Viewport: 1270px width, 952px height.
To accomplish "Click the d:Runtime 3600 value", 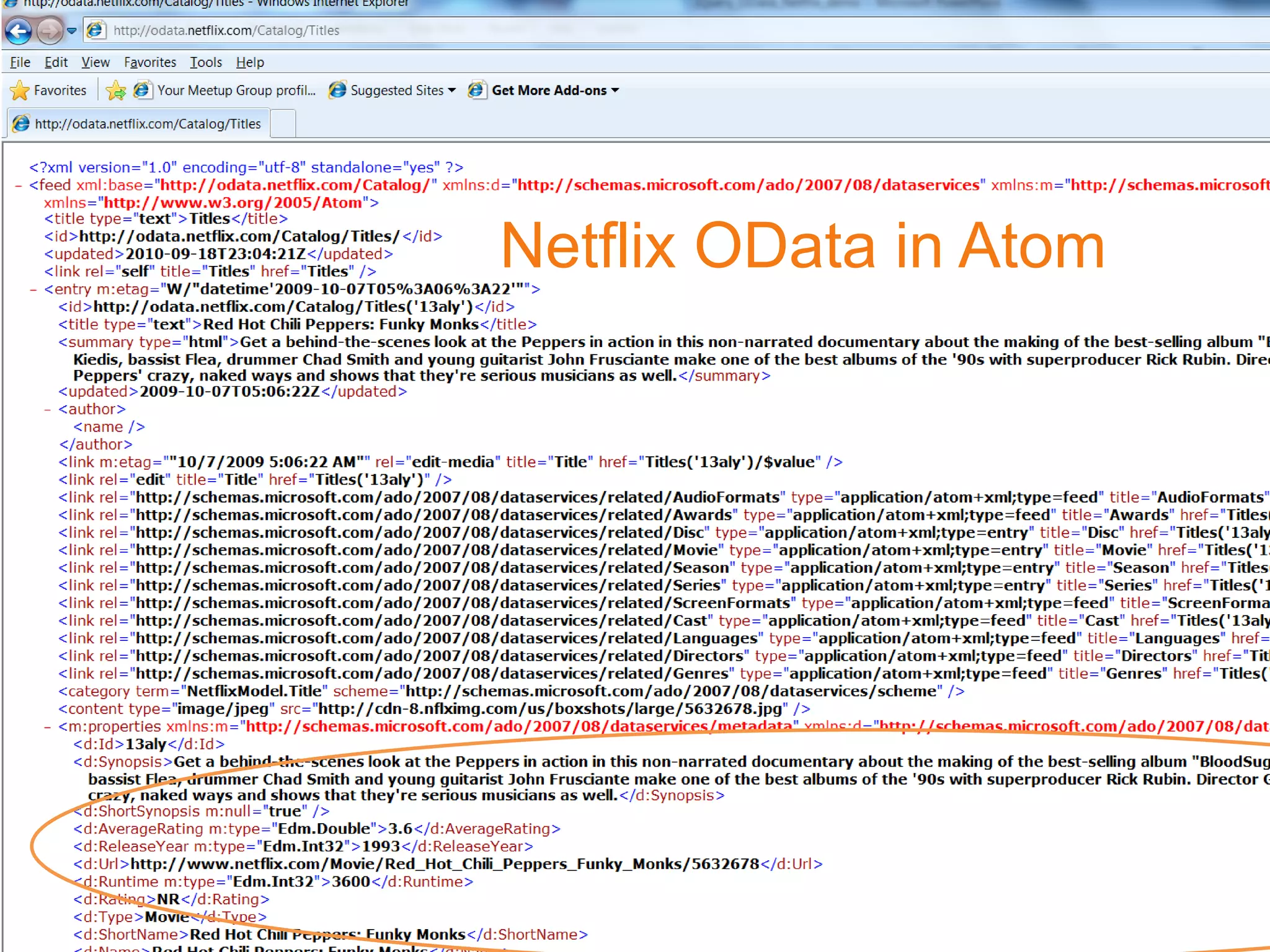I will 351,882.
